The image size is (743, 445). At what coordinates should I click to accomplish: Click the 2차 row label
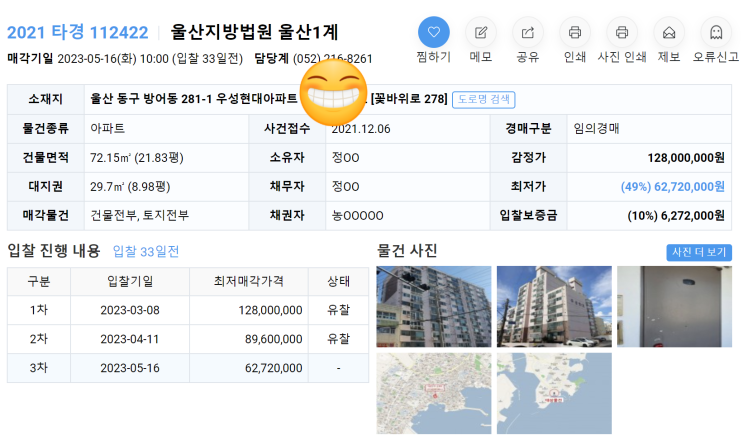click(x=39, y=339)
